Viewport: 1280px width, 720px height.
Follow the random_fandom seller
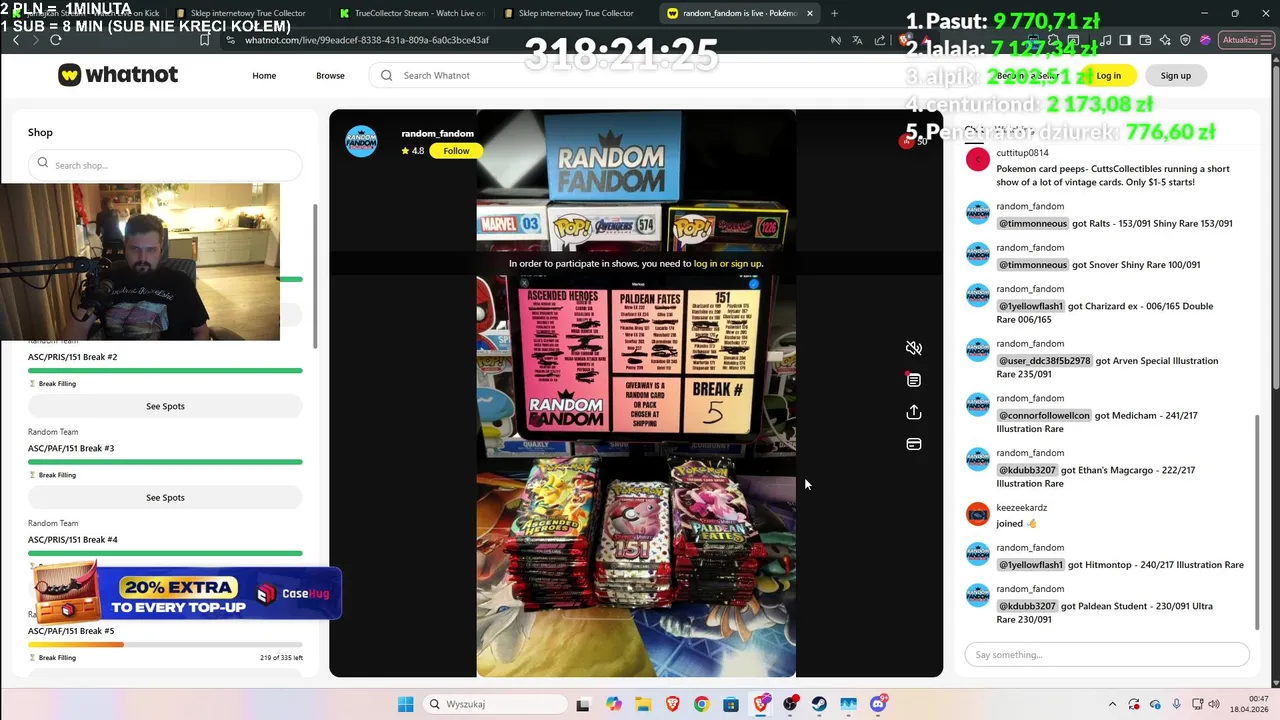[456, 151]
